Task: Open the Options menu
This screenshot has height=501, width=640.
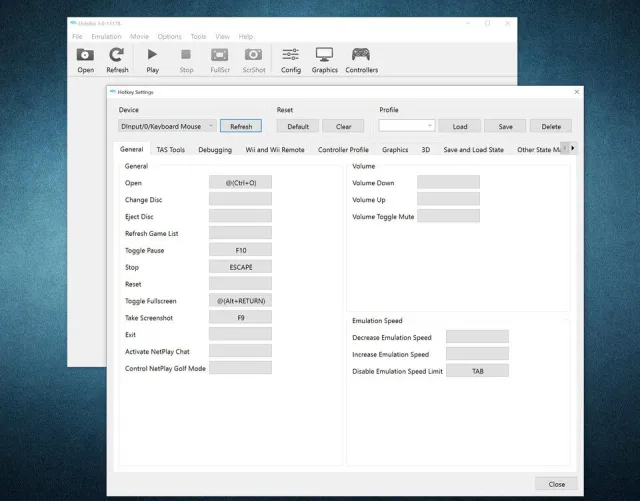Action: [x=169, y=36]
